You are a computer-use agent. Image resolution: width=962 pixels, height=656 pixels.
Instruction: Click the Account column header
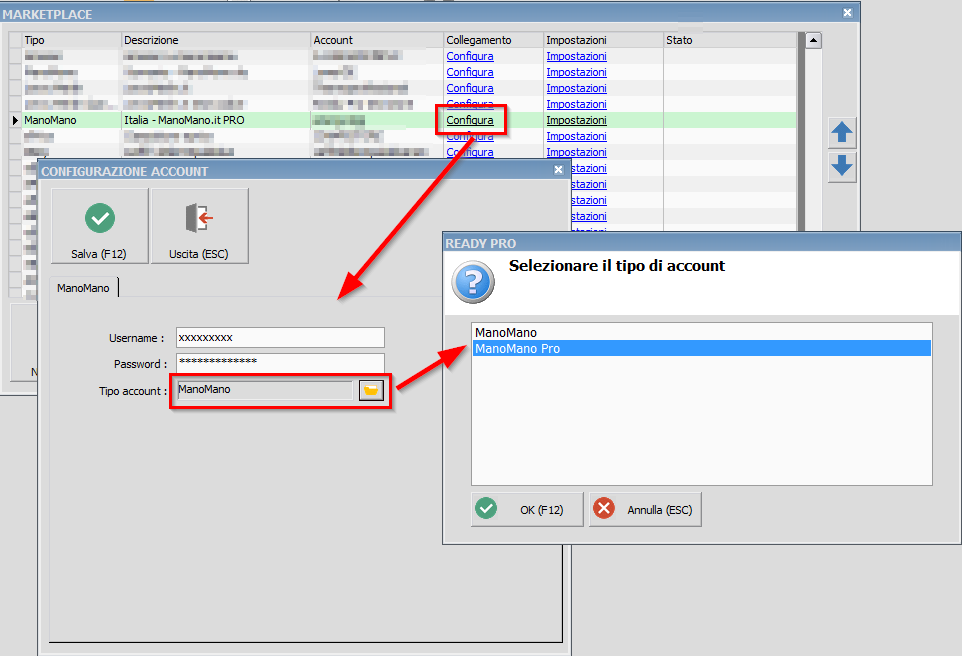tap(377, 40)
